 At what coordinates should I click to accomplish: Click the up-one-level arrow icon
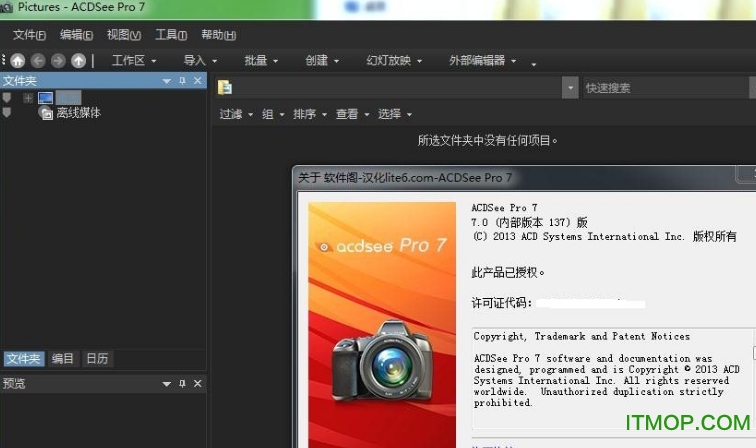(78, 61)
